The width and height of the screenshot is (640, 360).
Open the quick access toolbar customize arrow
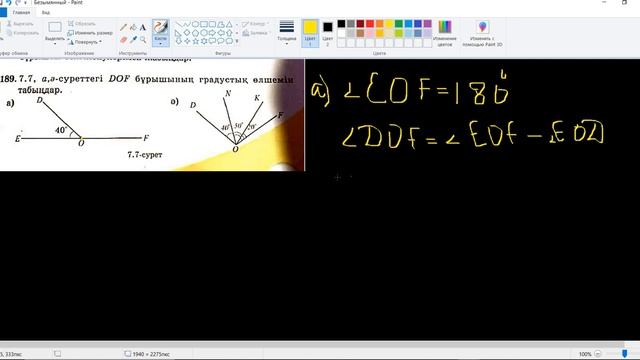(x=25, y=2)
